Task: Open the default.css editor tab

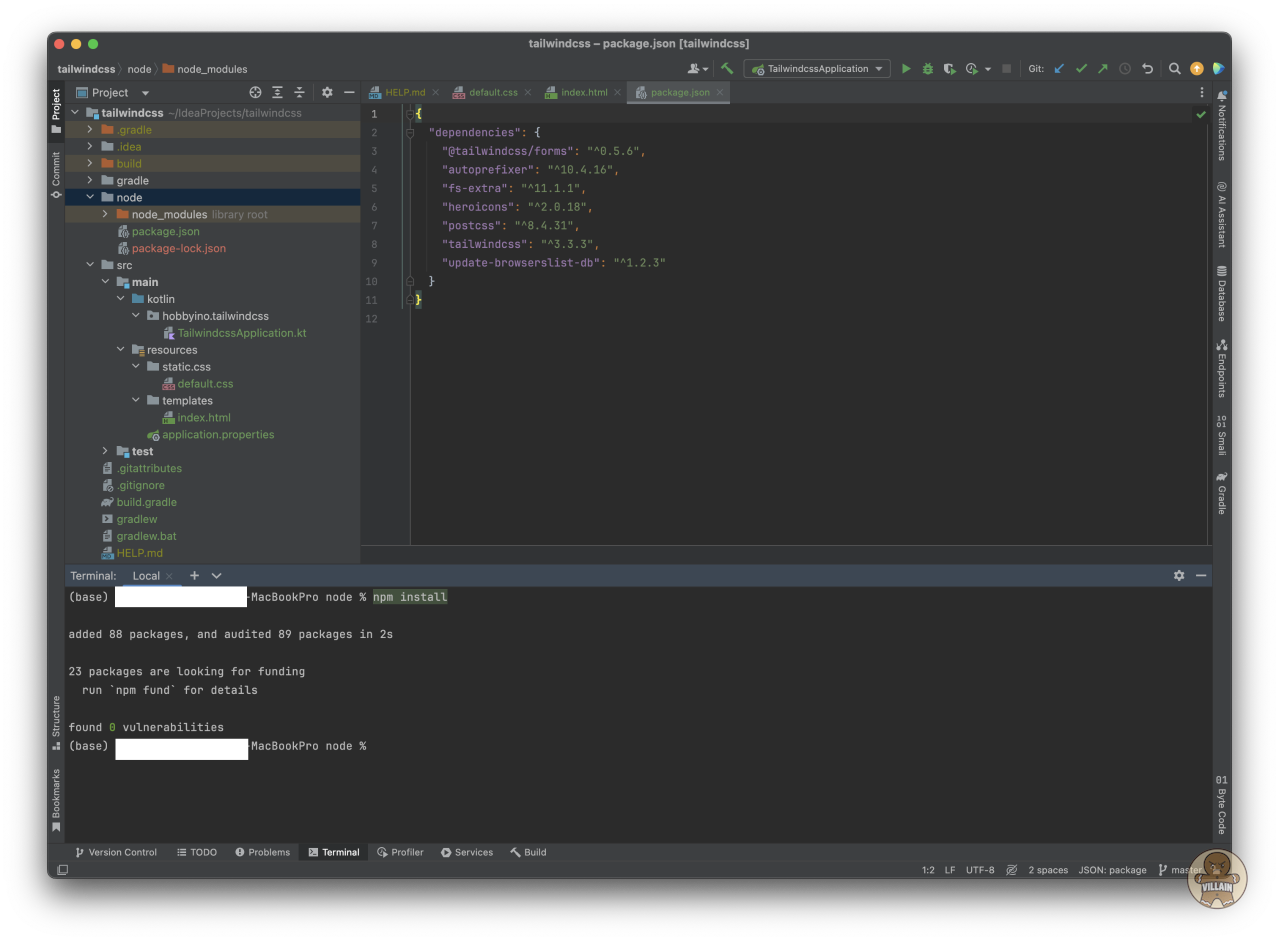Action: 492,92
